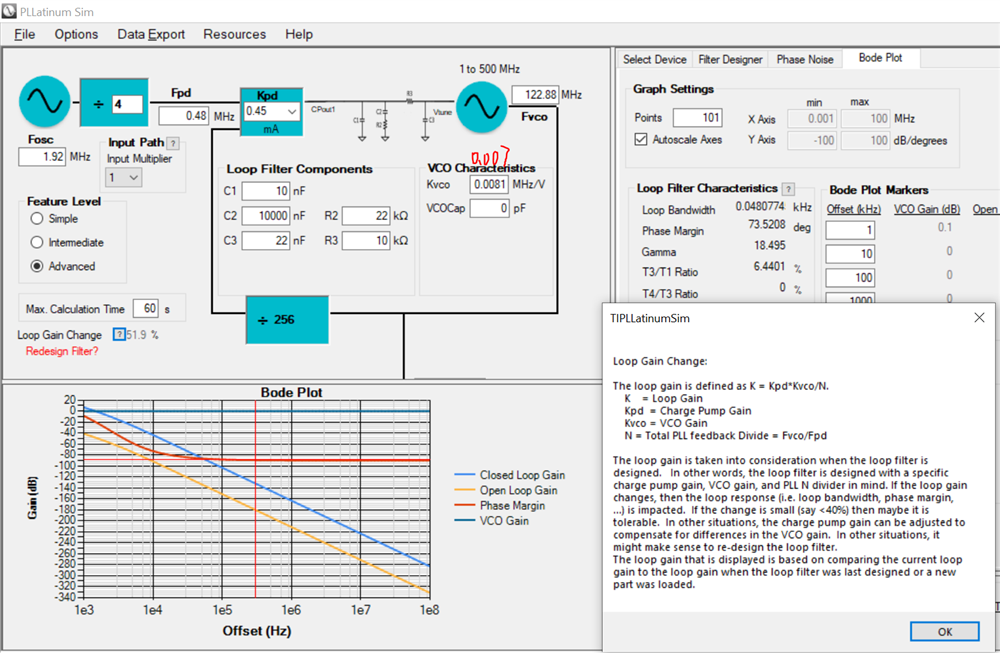1000x653 pixels.
Task: Open Input Path help icon
Action: point(173,143)
